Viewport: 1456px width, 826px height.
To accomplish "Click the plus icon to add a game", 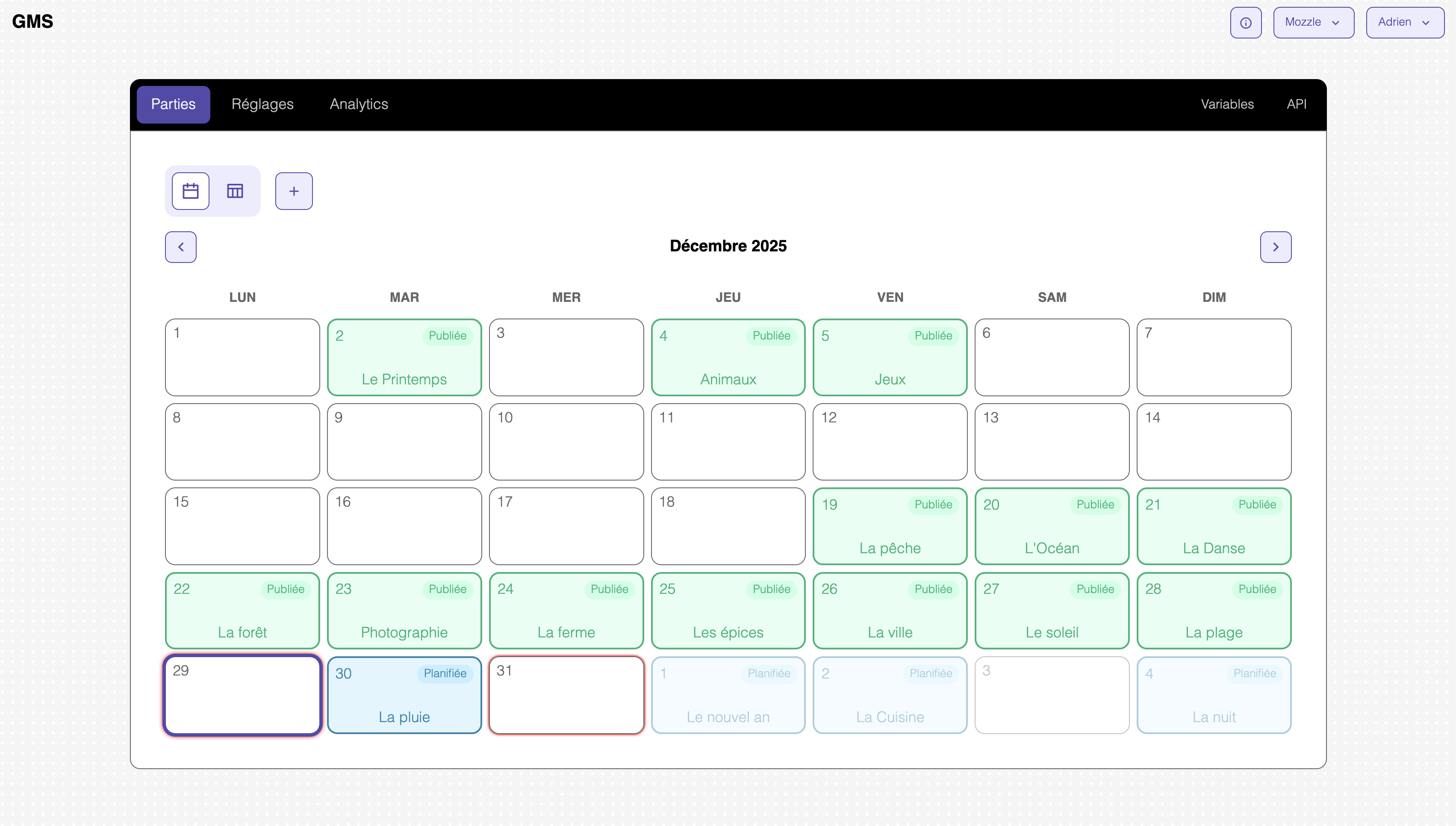I will pos(294,191).
